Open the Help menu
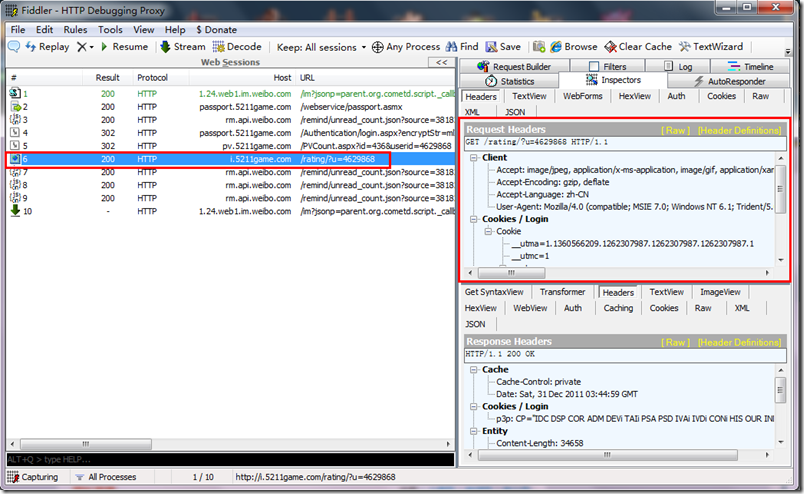This screenshot has height=494, width=804. point(175,30)
